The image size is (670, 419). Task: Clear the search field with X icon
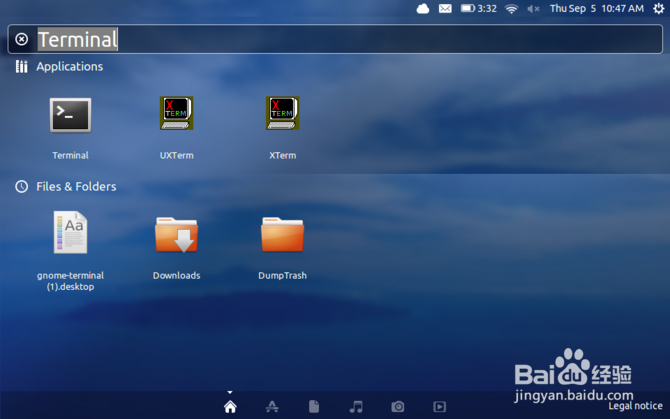point(21,39)
